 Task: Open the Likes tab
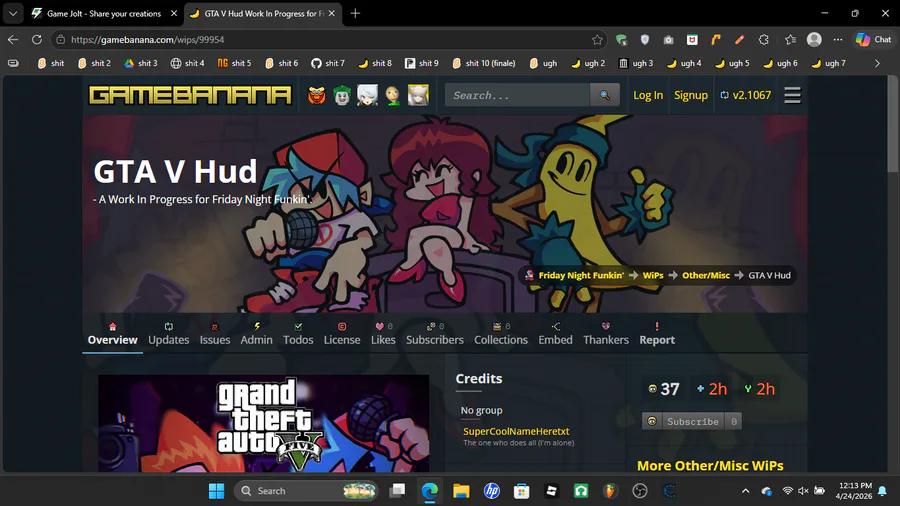coord(383,334)
